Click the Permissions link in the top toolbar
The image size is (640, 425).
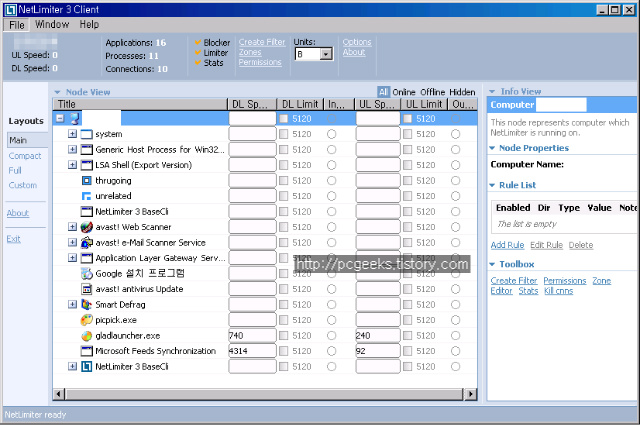click(x=260, y=62)
